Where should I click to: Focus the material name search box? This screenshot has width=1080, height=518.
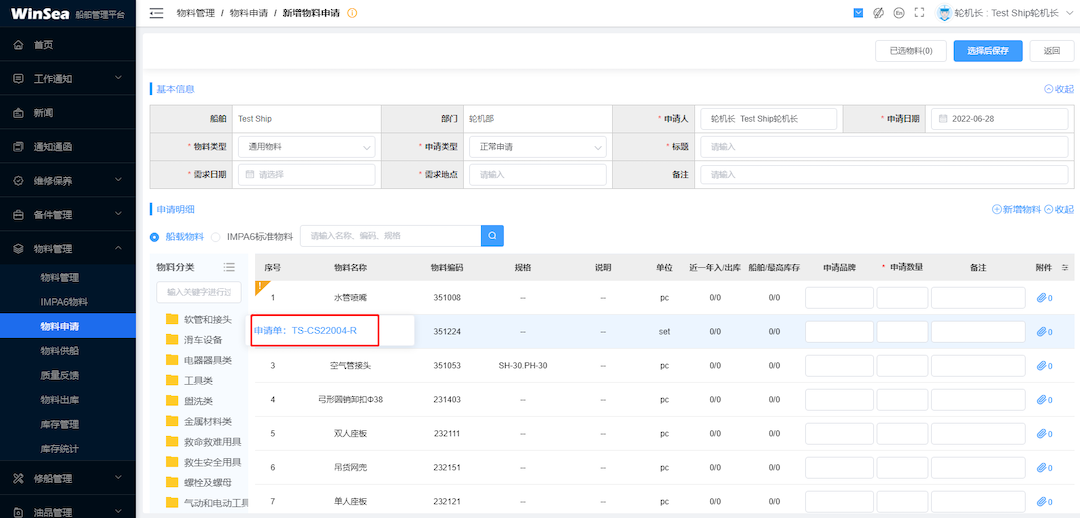pos(391,236)
